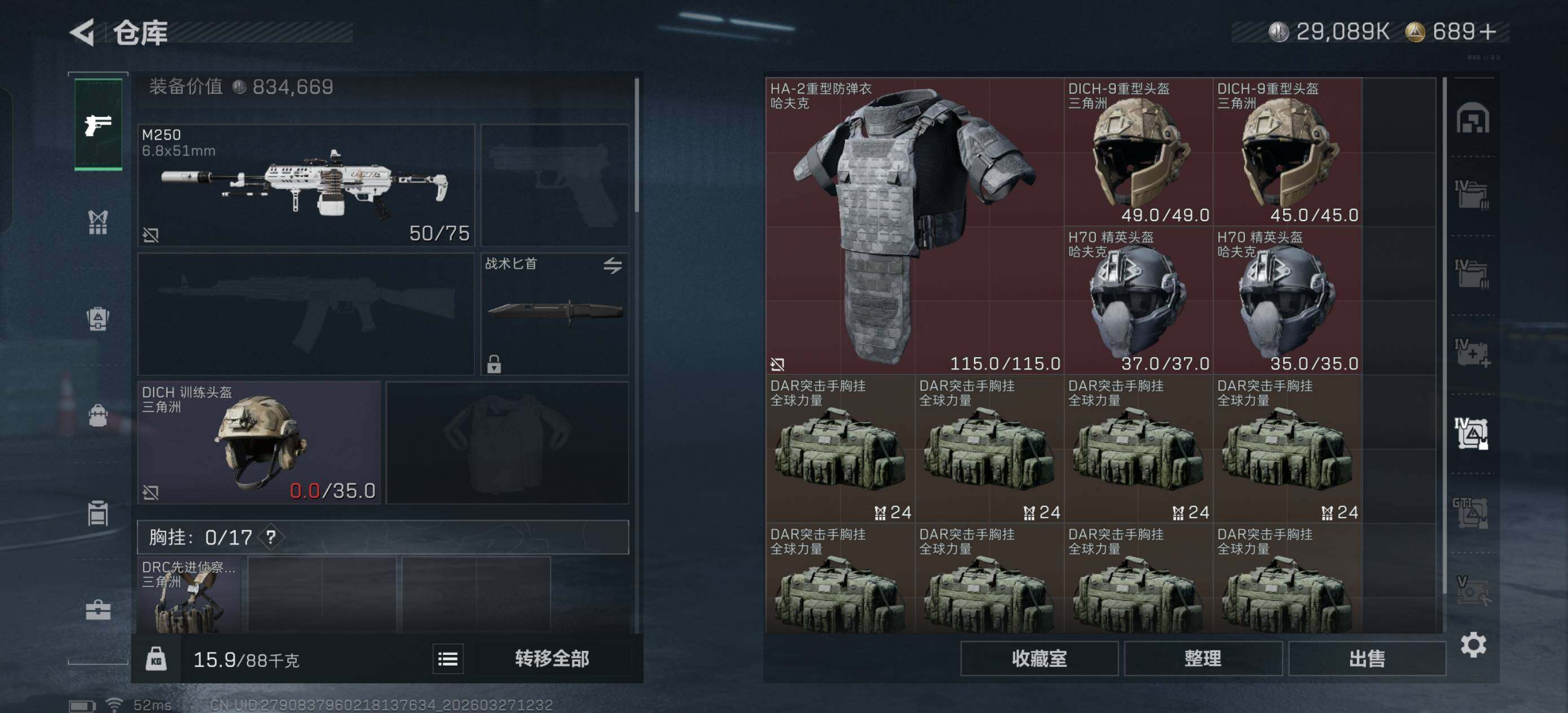Click the settings gear icon

click(1473, 645)
